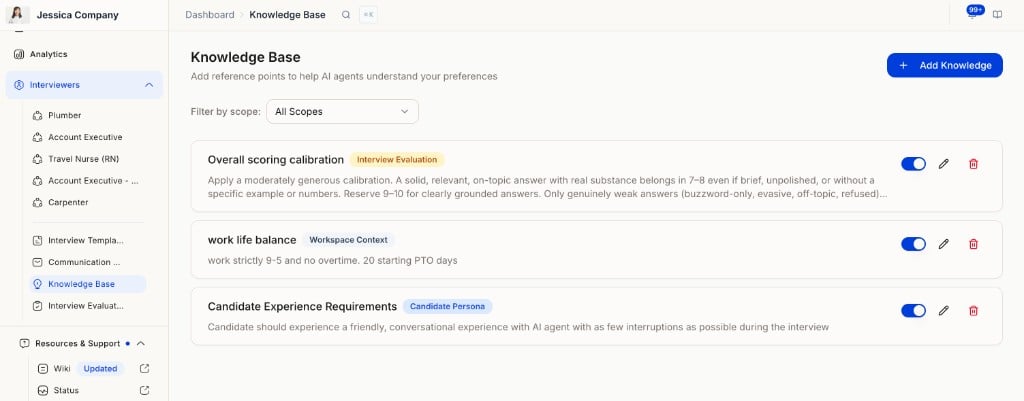The width and height of the screenshot is (1024, 401).
Task: Edit the Candidate Experience Requirements entry
Action: [943, 311]
